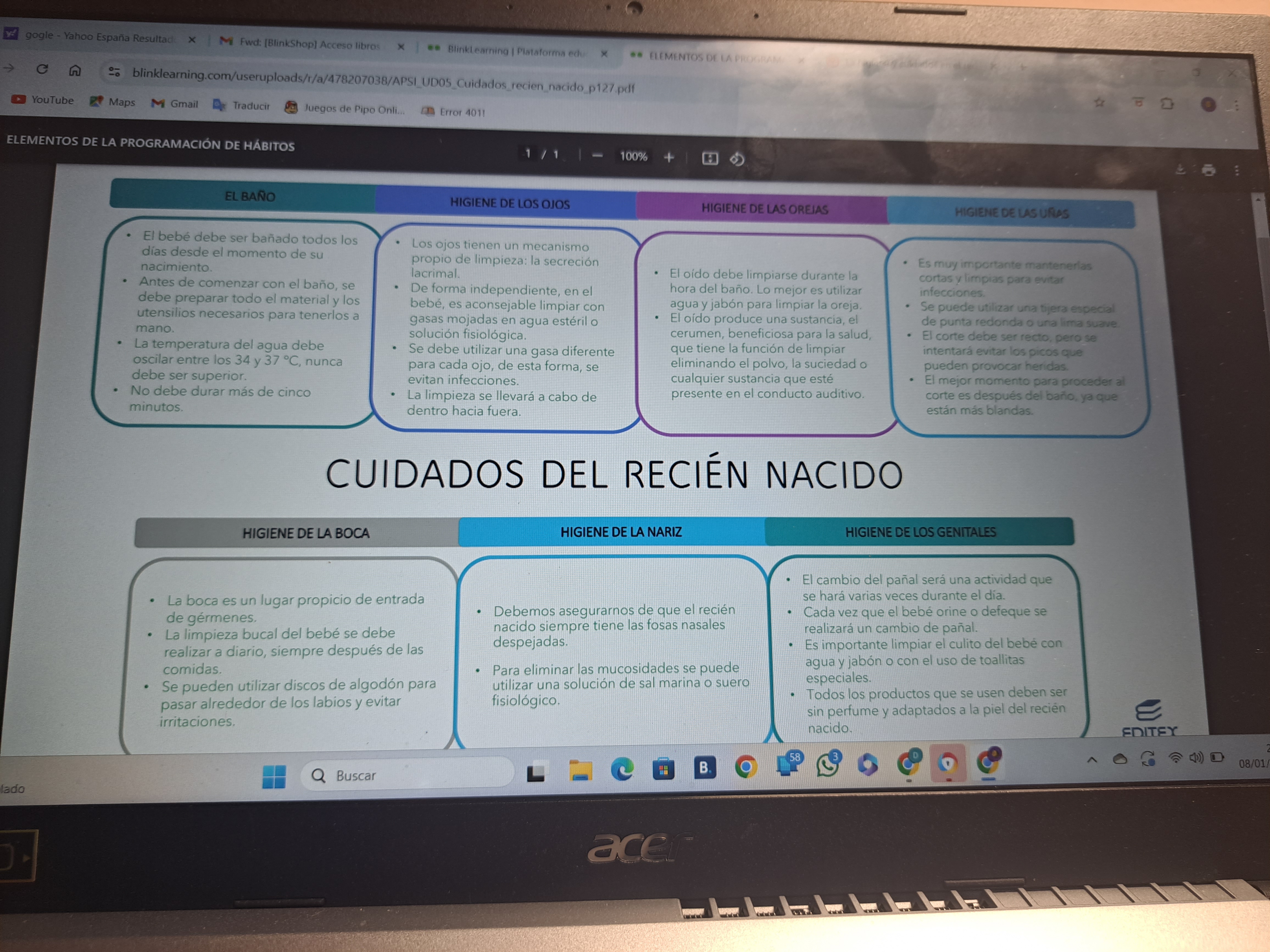
Task: Close the Yahoo España tab
Action: click(192, 40)
